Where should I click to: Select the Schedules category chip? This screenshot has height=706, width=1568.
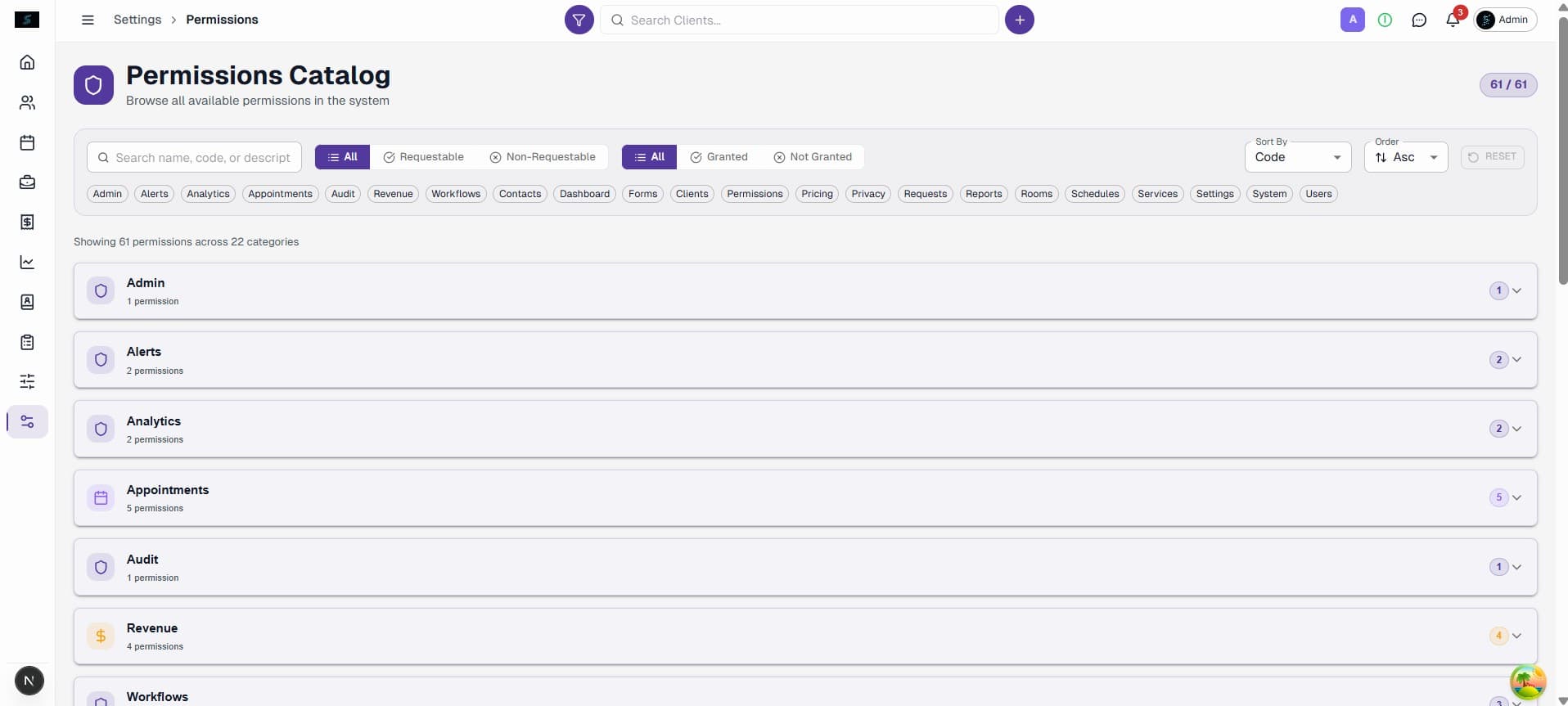coord(1095,194)
